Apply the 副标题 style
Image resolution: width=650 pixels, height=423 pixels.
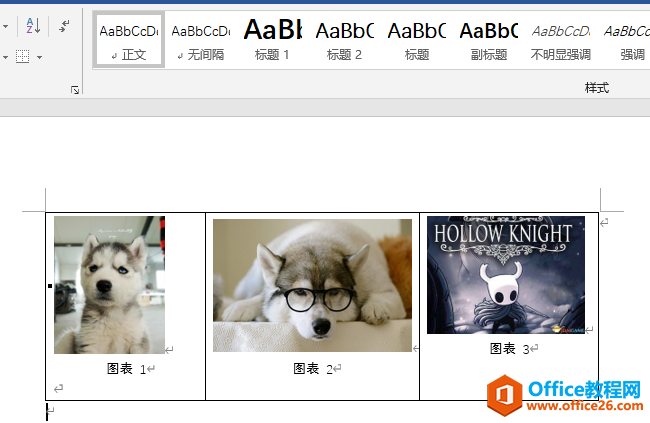coord(489,40)
